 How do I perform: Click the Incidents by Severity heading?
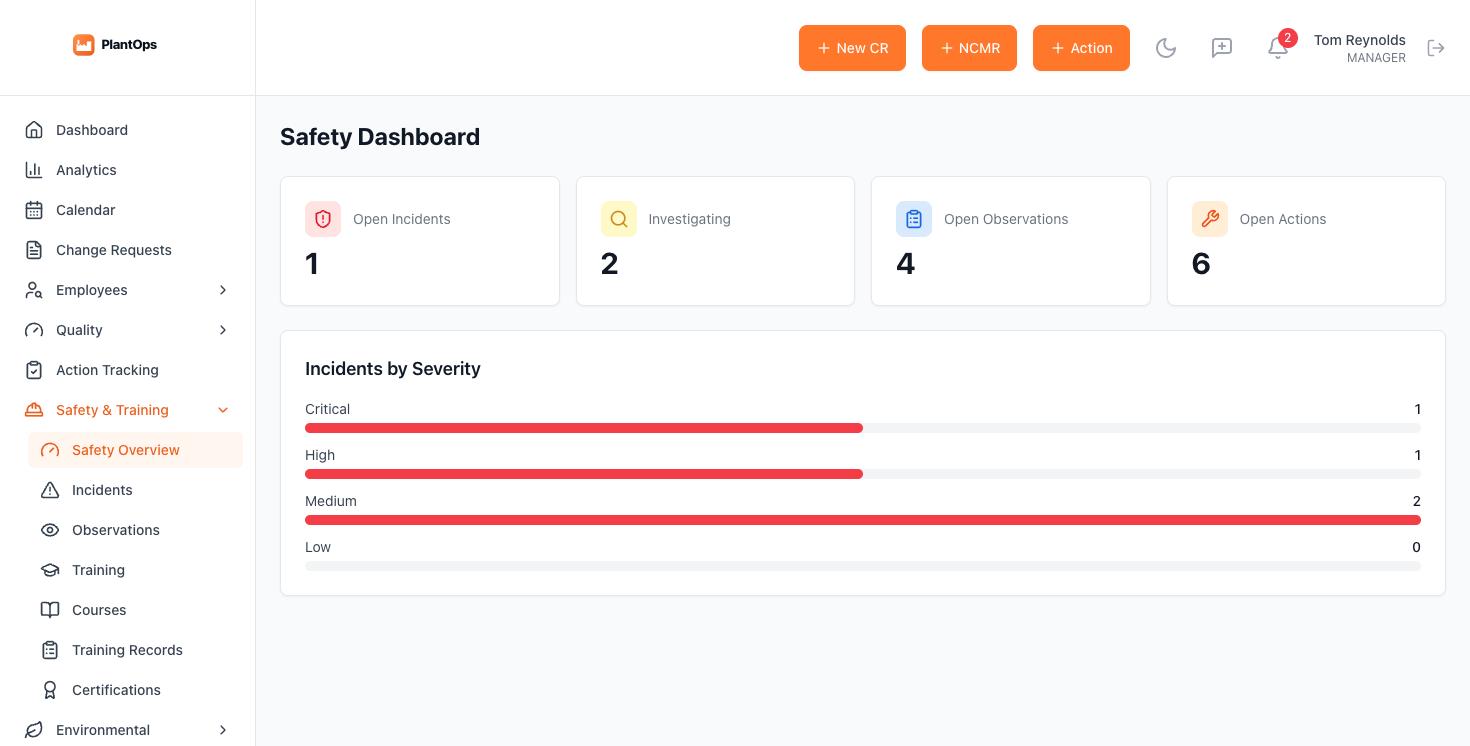tap(393, 369)
